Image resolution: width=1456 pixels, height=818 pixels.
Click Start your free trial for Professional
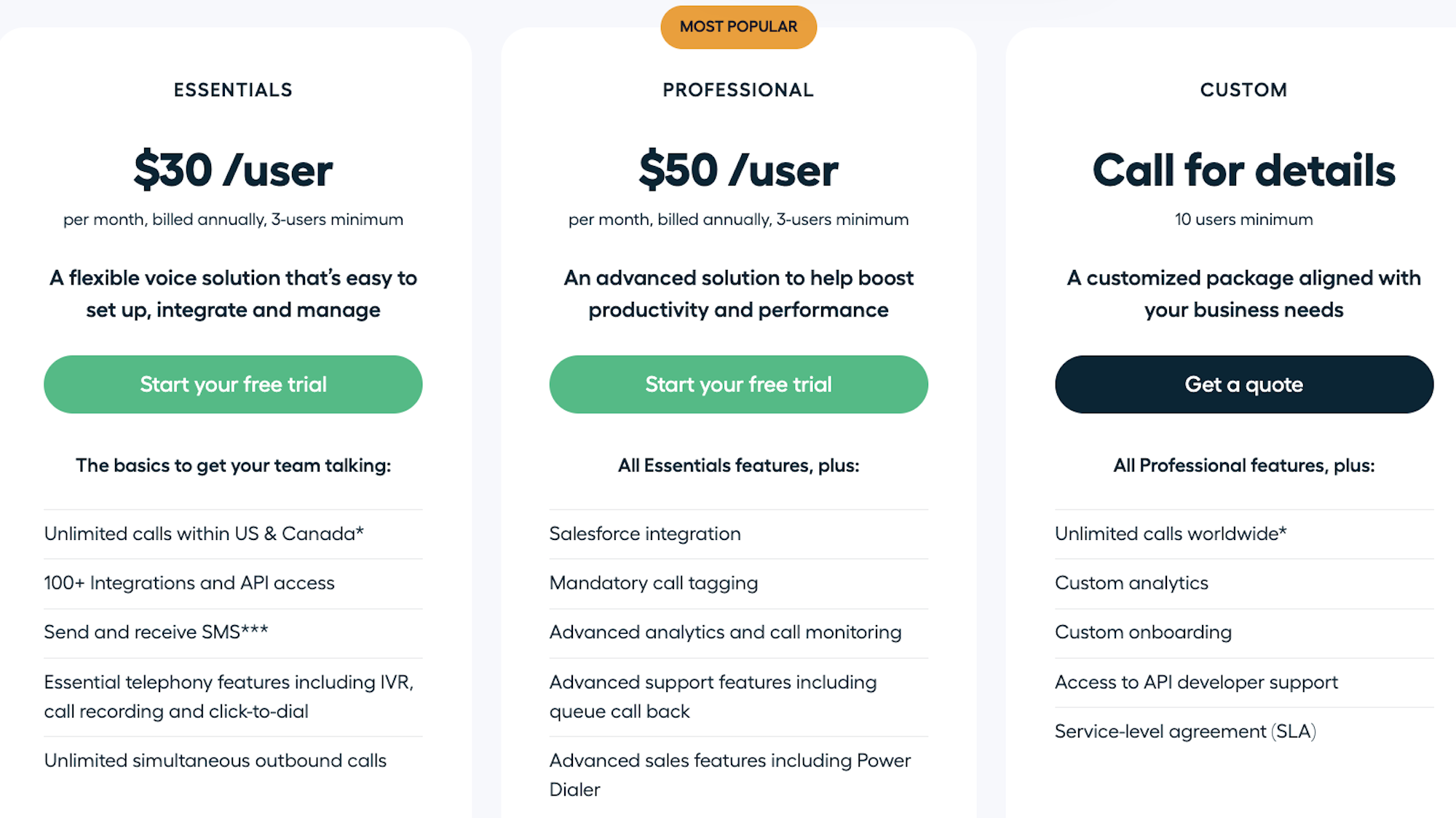(738, 384)
